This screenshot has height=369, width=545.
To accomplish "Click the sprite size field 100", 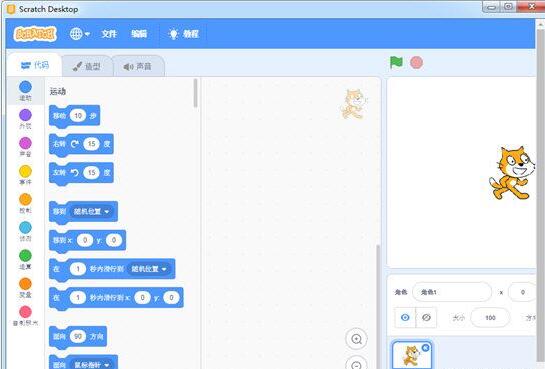I will [490, 318].
